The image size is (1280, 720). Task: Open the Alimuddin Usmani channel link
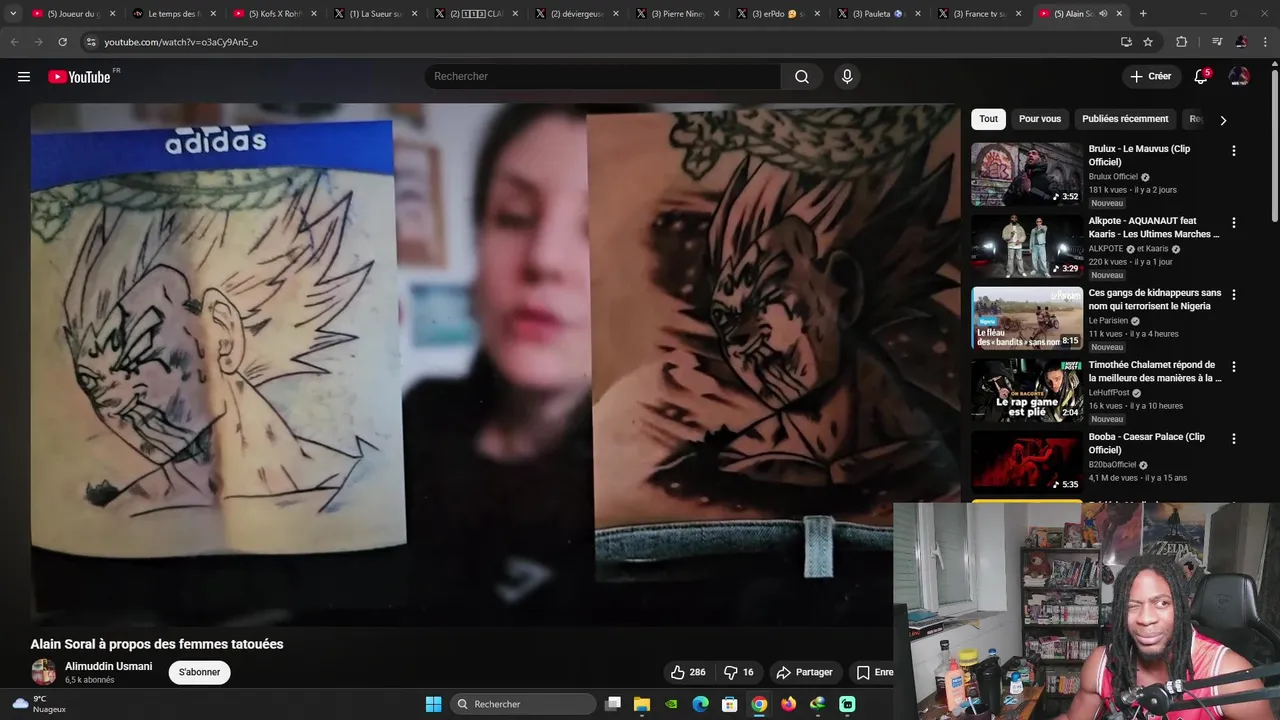tap(108, 666)
